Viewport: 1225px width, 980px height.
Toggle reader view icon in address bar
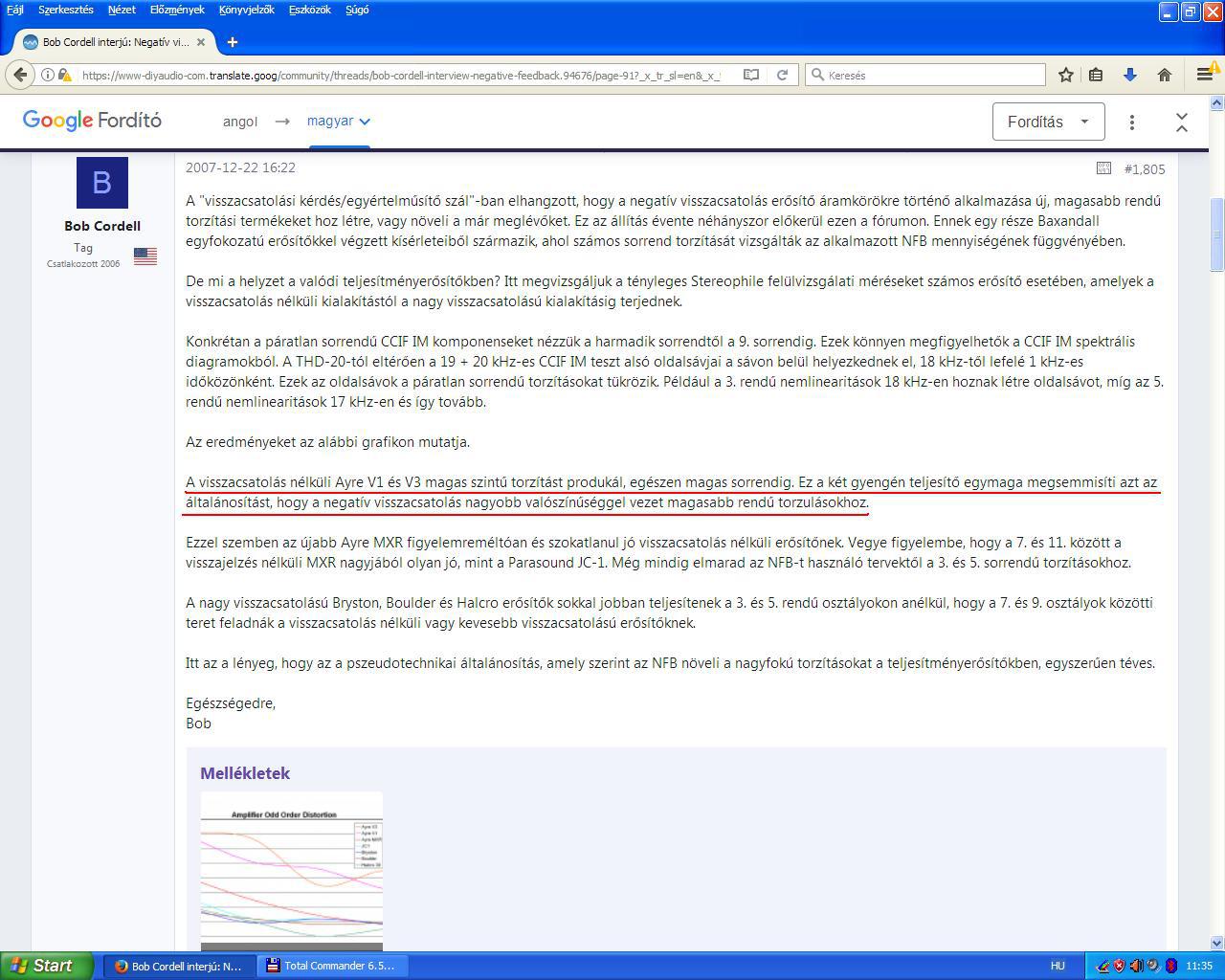tap(751, 75)
